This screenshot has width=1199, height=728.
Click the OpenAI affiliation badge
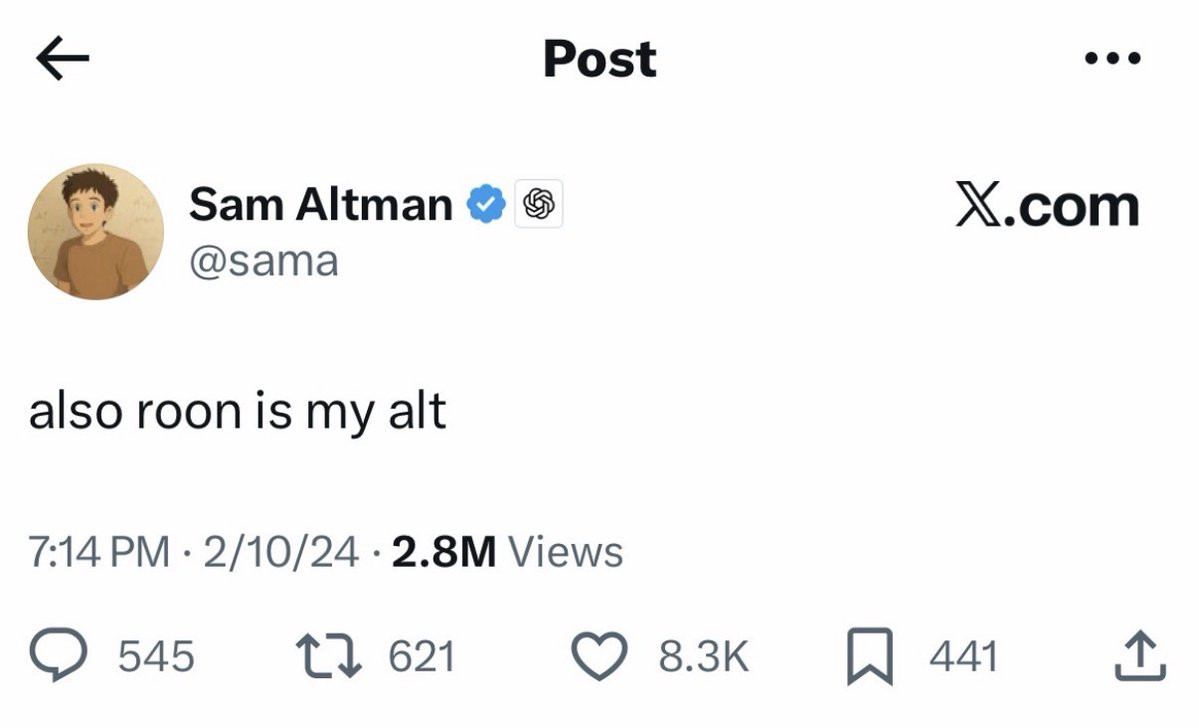[538, 205]
